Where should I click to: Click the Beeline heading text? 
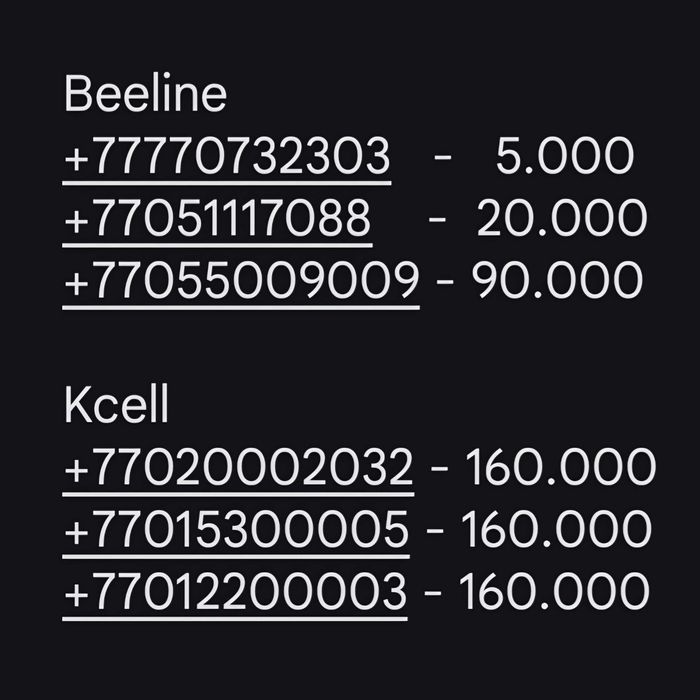(145, 96)
